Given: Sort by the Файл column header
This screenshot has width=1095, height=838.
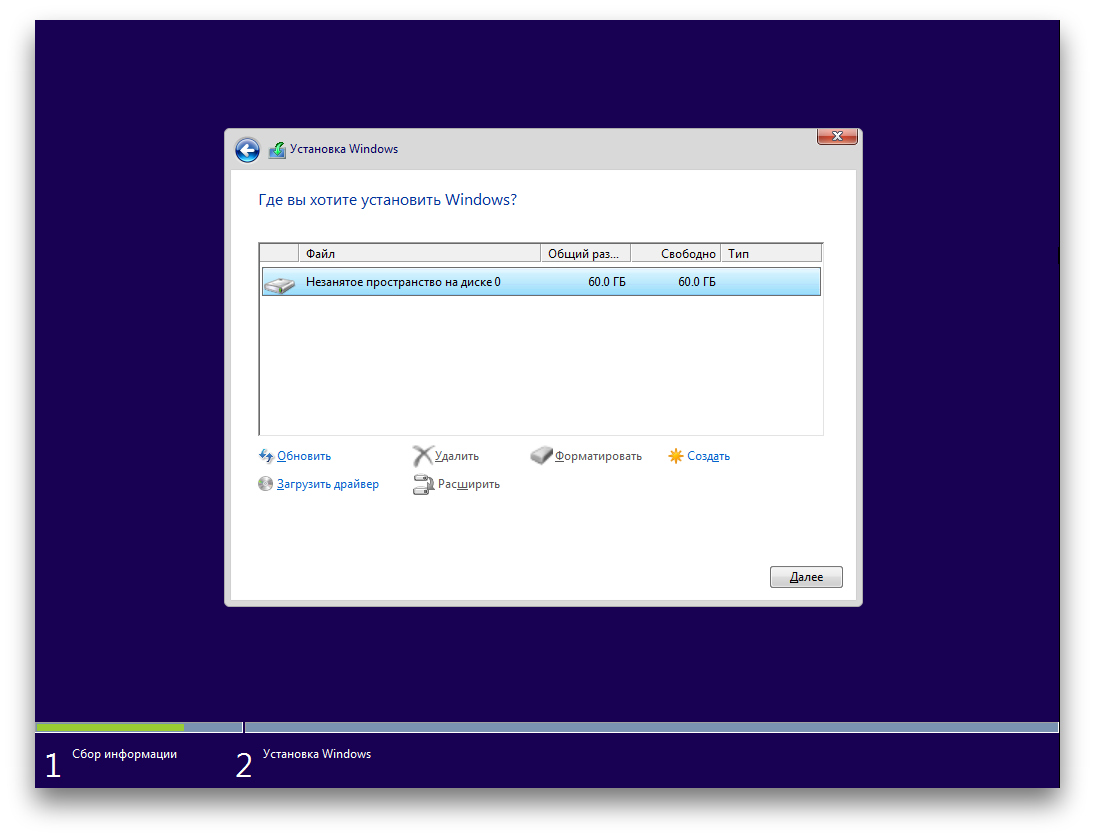Looking at the screenshot, I should click(x=419, y=254).
